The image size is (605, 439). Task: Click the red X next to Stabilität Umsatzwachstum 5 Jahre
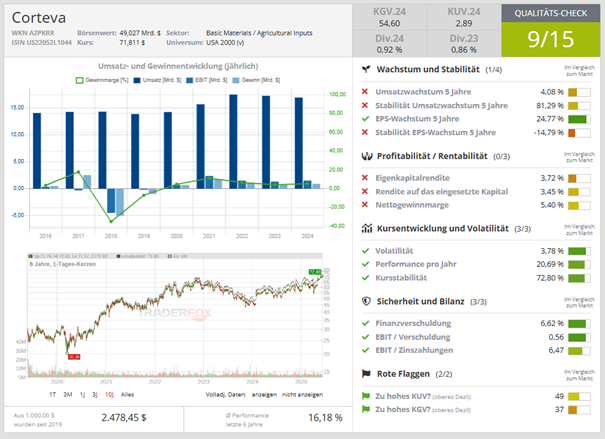tap(365, 105)
